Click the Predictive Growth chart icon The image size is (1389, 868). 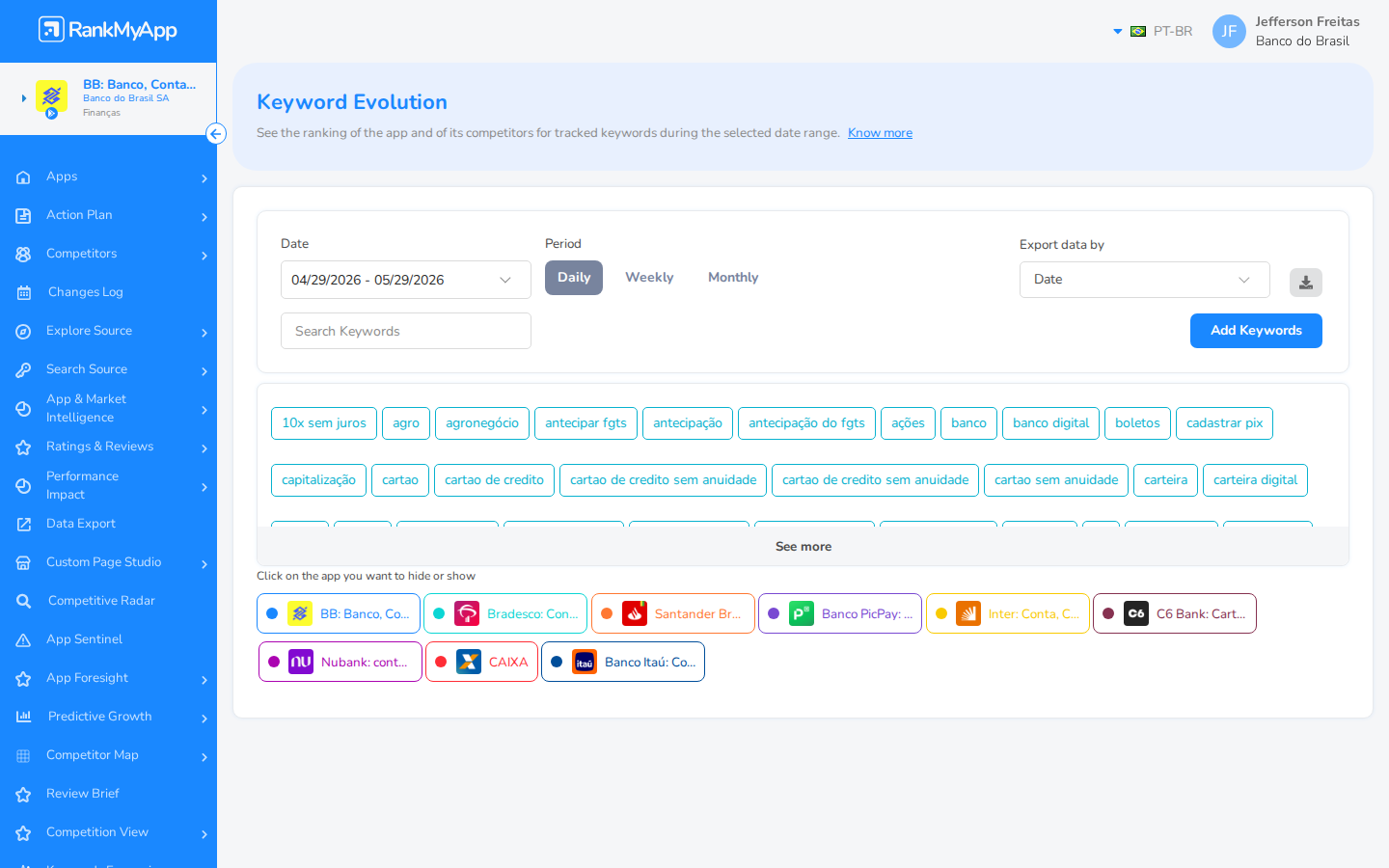tap(24, 718)
